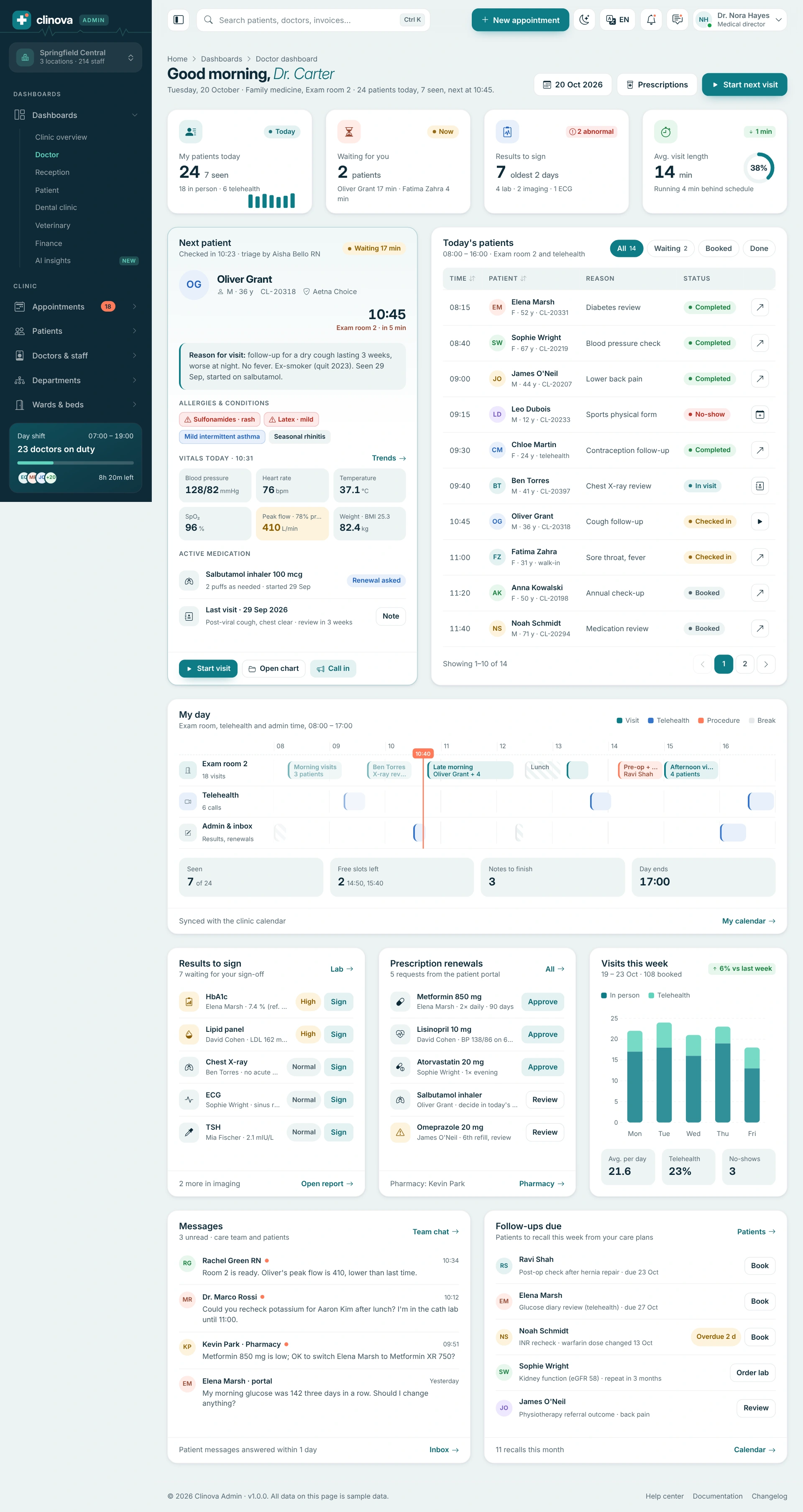This screenshot has width=803, height=1512.
Task: Toggle the sidebar collapse icon
Action: [x=179, y=20]
